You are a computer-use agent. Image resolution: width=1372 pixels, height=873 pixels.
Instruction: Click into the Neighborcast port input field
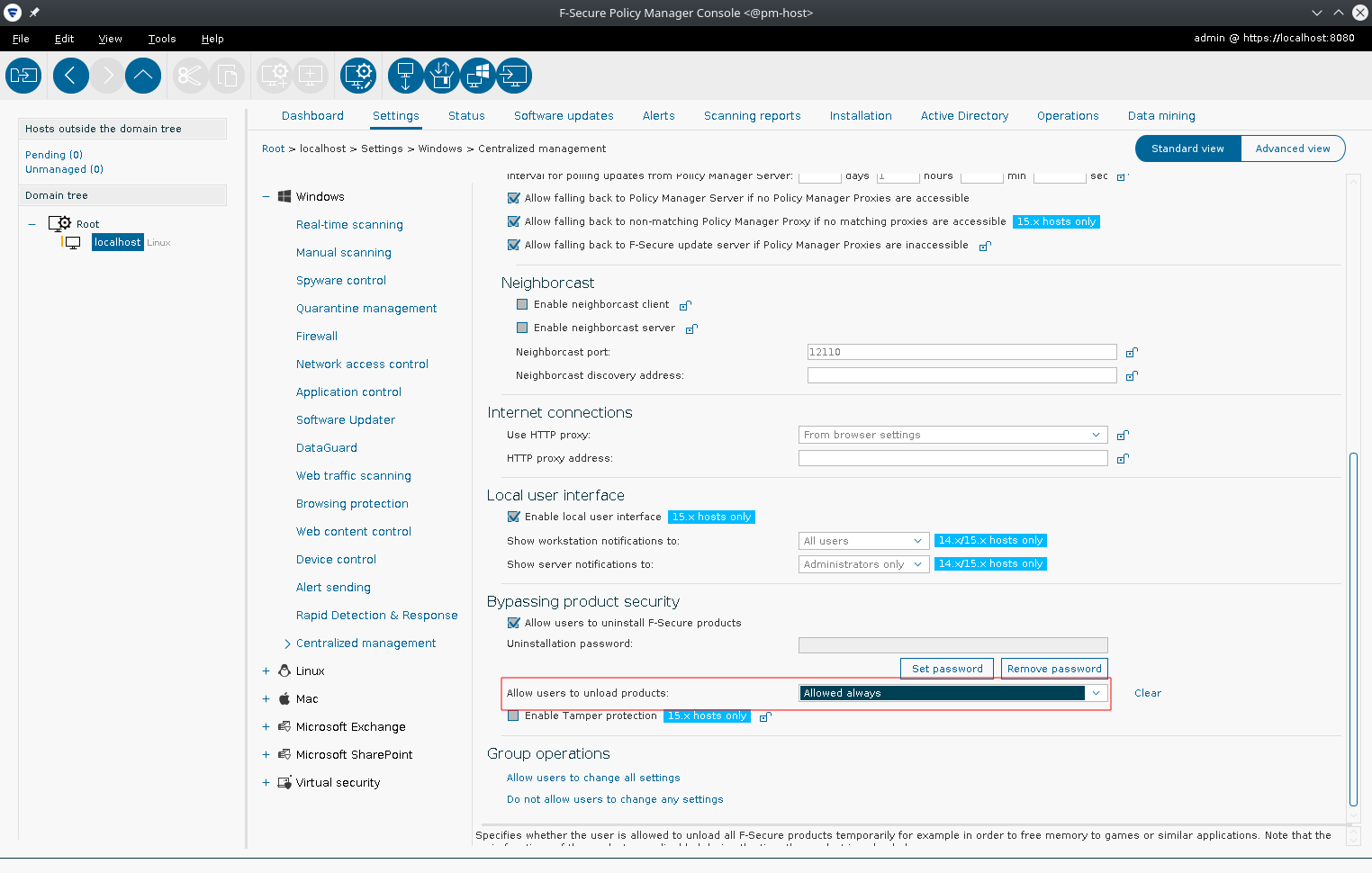[961, 352]
